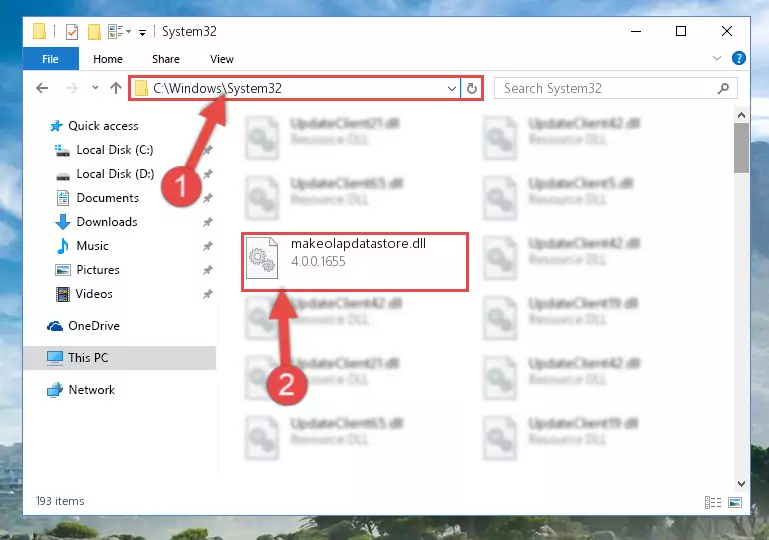Select the makeolapdatastore.dll file name
Viewport: 769px width, 540px height.
click(x=358, y=244)
